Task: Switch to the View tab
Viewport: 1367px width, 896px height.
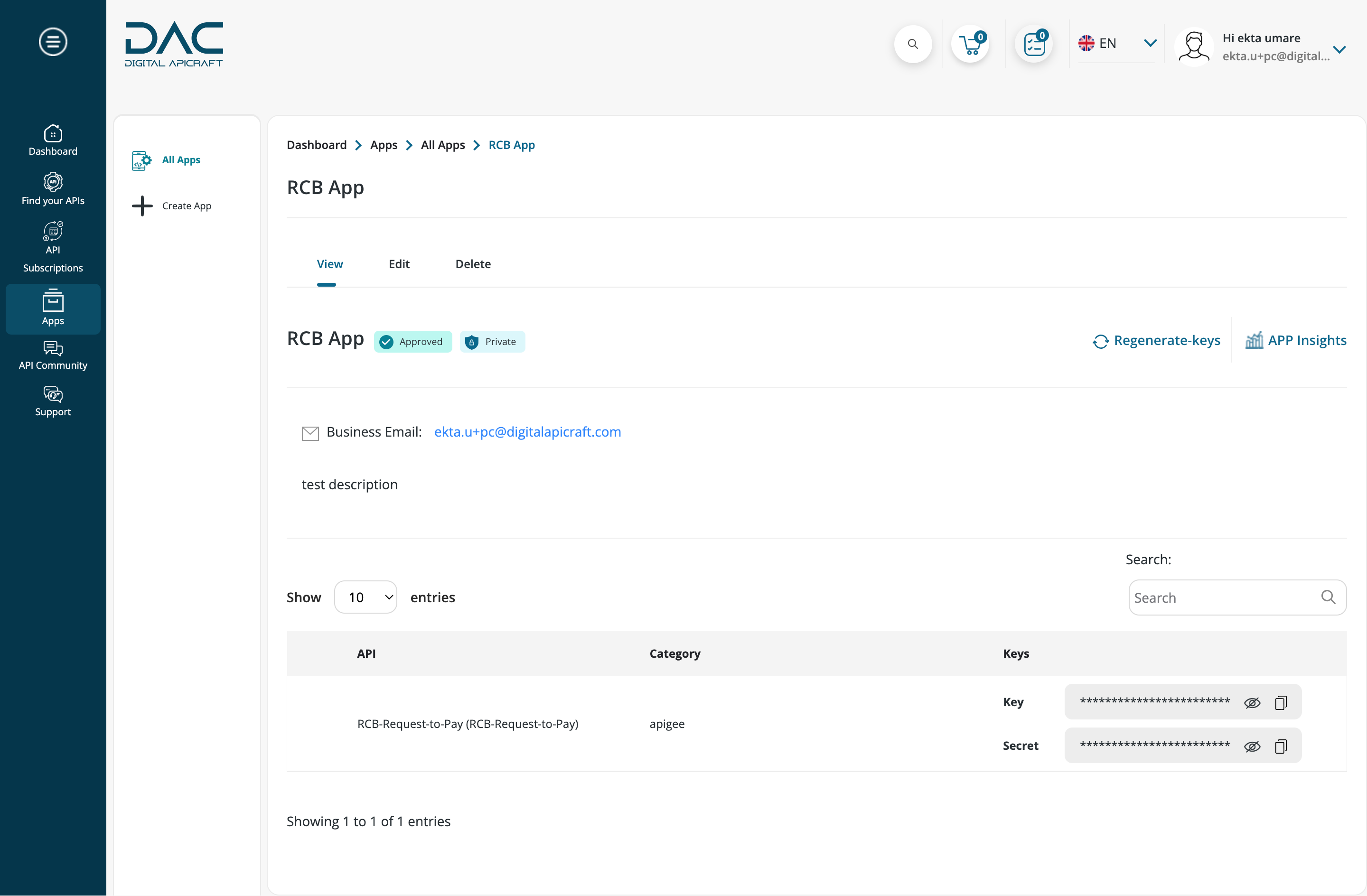Action: [330, 264]
